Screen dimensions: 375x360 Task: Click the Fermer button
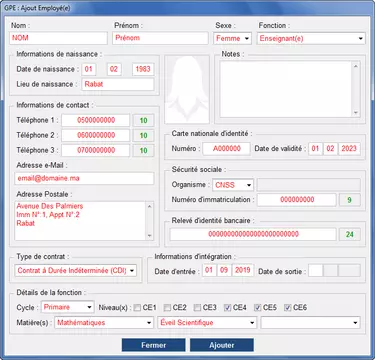153,345
